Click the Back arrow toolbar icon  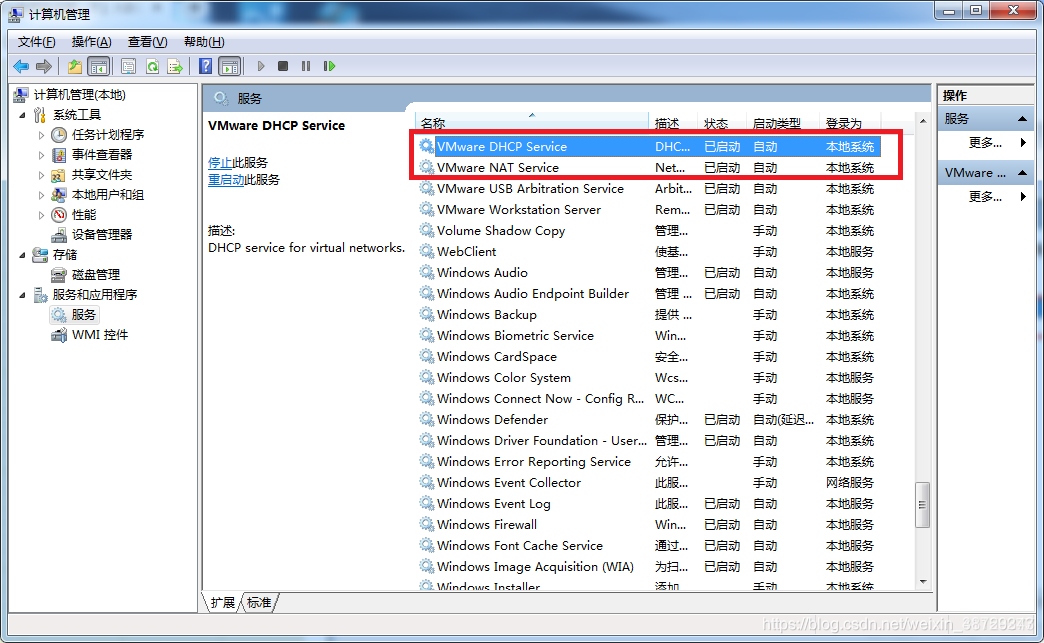[21, 66]
